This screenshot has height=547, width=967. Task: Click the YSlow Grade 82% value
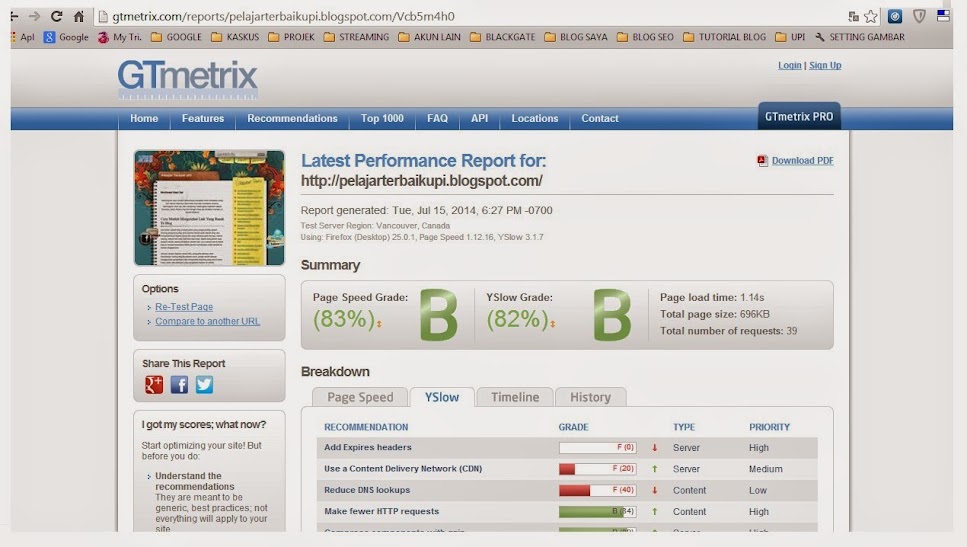click(x=517, y=319)
